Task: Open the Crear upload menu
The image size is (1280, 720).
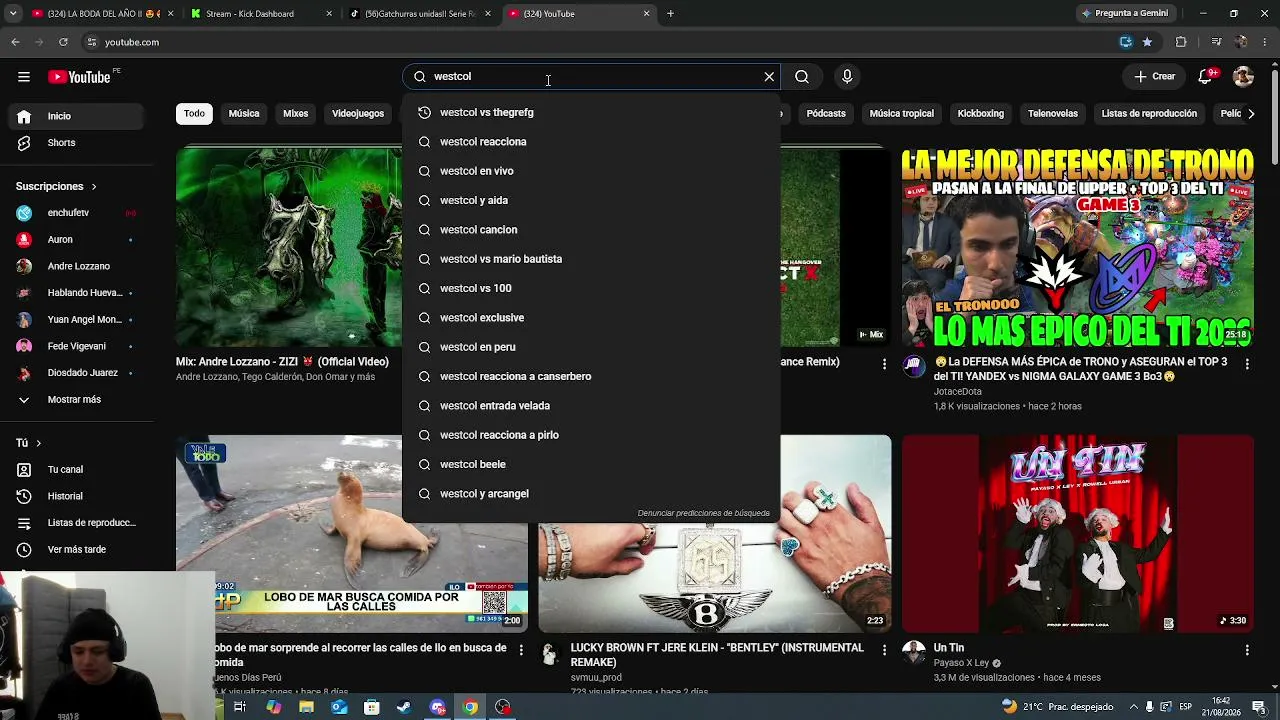Action: tap(1154, 77)
